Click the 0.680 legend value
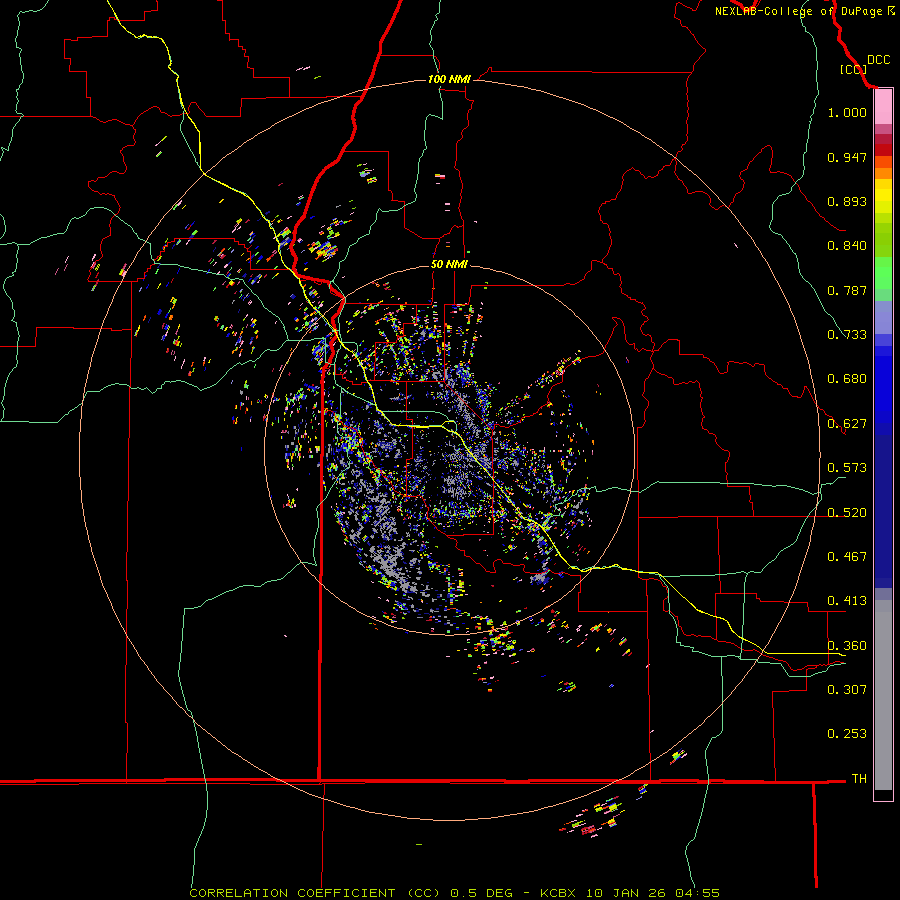This screenshot has width=900, height=900. pos(847,379)
